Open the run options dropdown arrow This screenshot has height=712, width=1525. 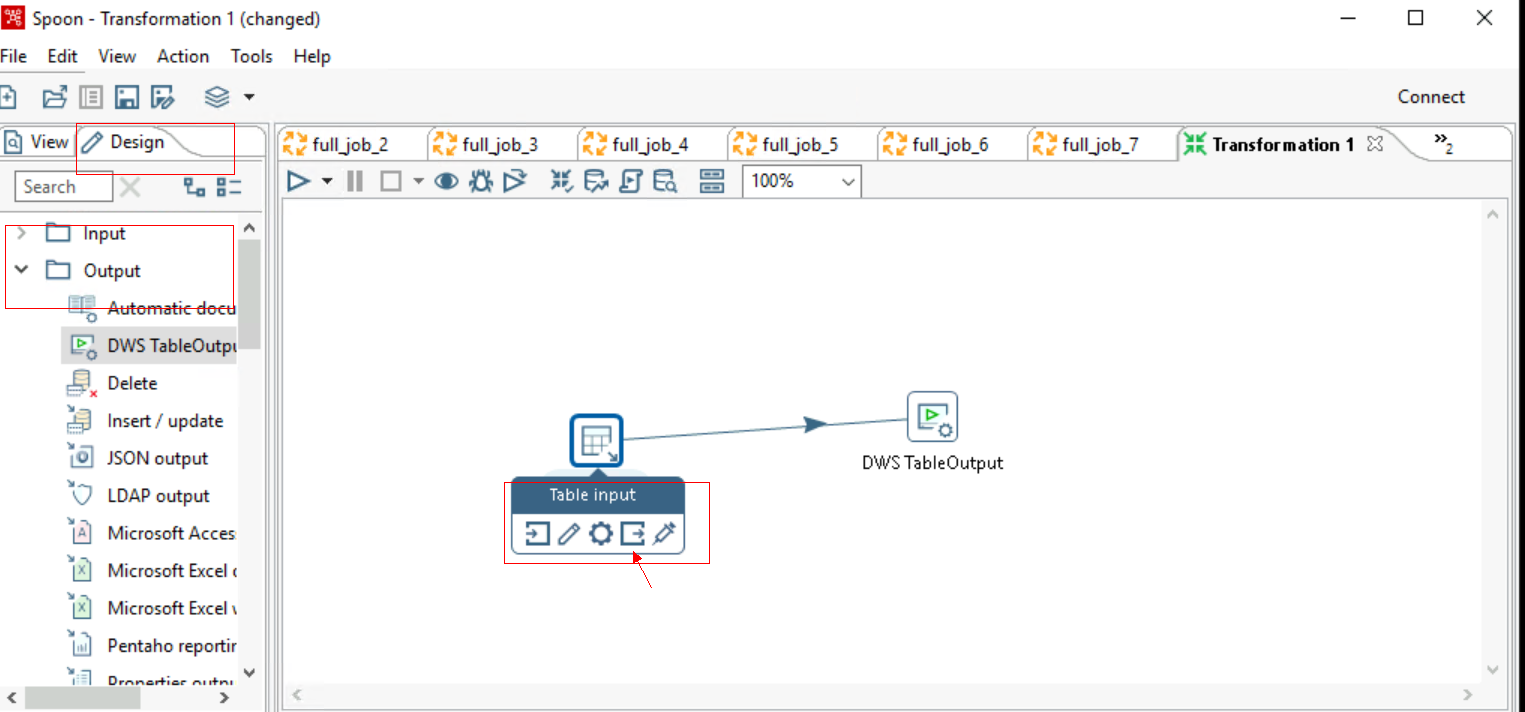click(x=327, y=181)
